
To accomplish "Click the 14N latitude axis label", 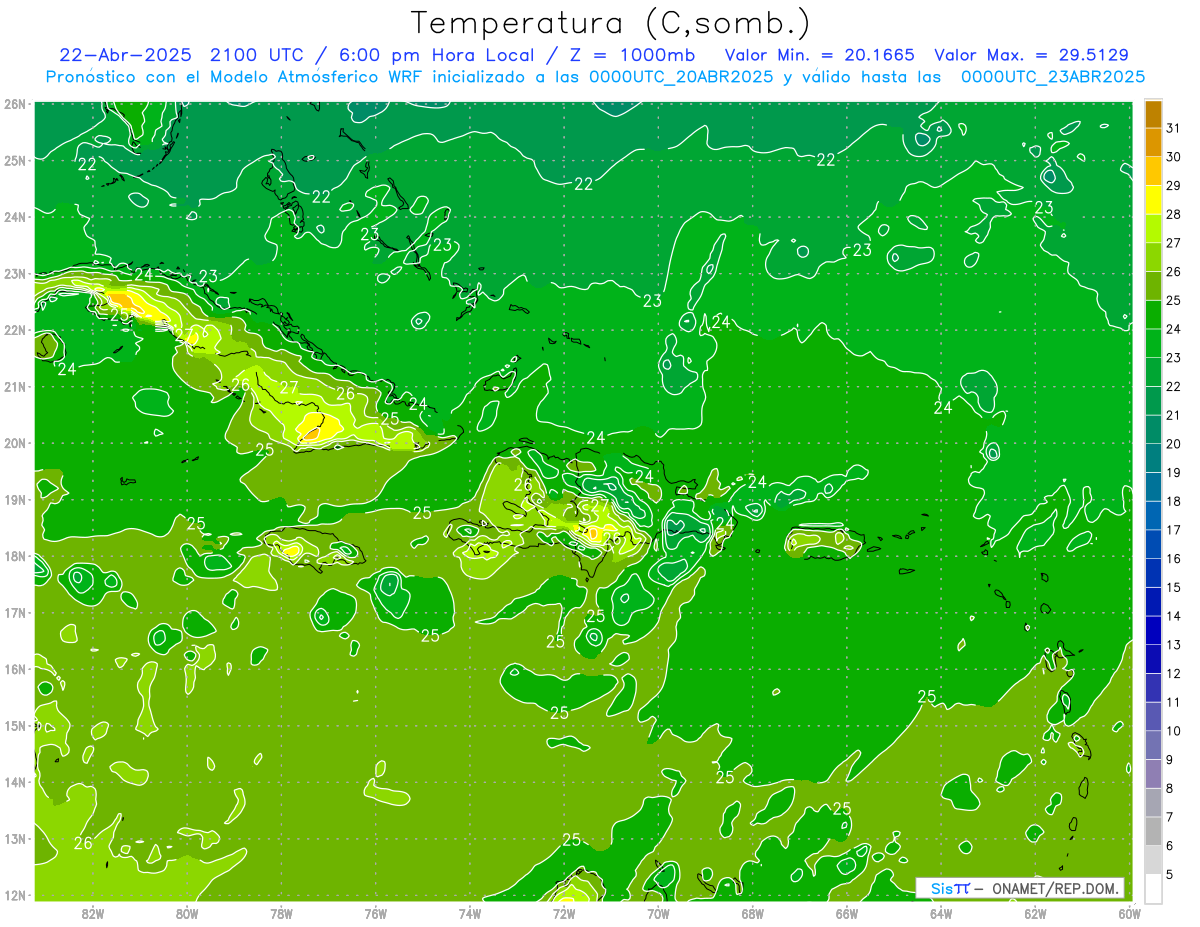I will point(15,782).
